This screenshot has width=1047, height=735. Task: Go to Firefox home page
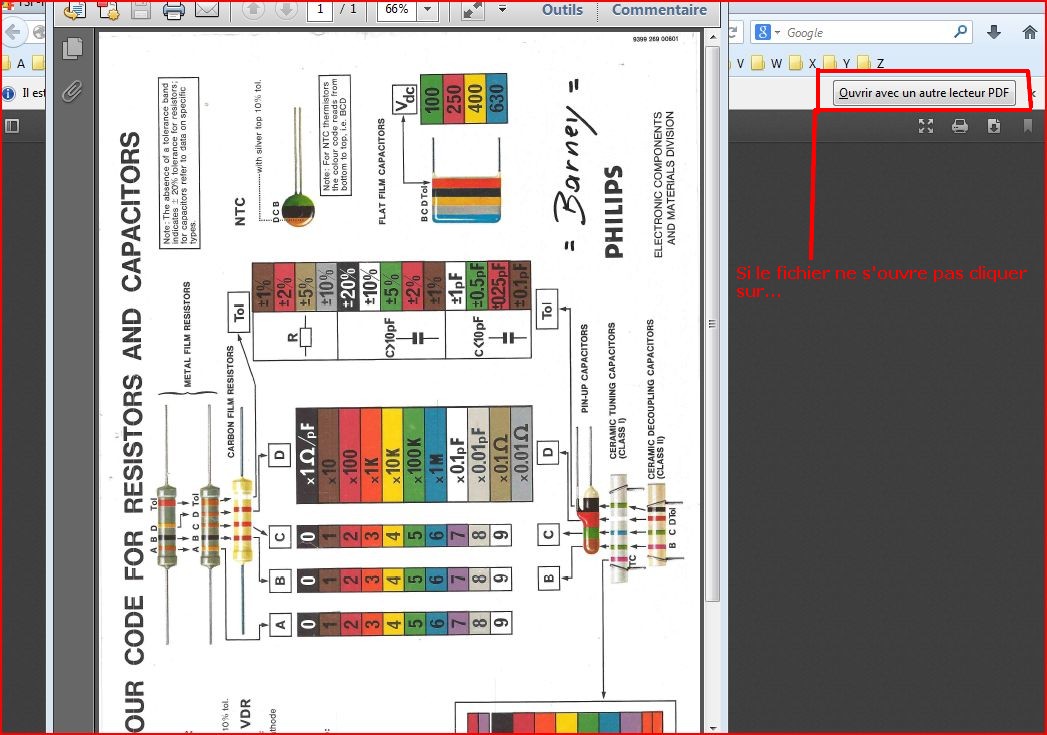pyautogui.click(x=1029, y=32)
